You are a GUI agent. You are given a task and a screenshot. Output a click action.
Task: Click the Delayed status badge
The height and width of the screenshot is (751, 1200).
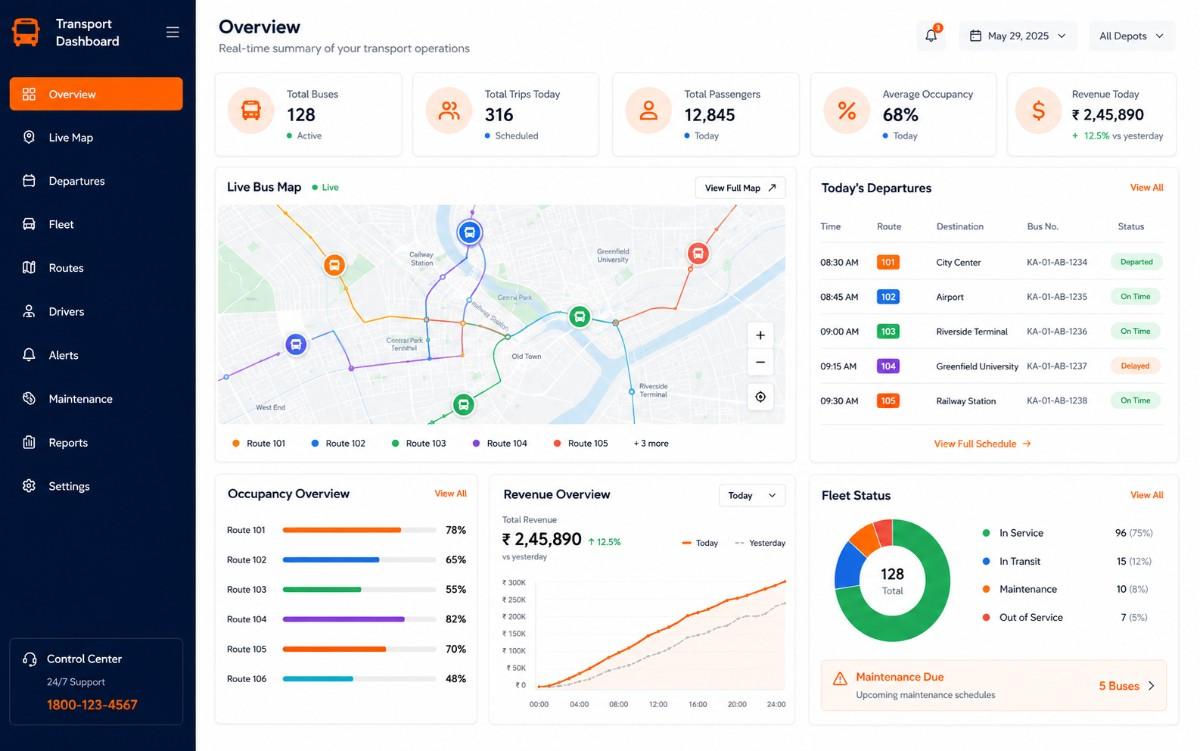point(1135,366)
